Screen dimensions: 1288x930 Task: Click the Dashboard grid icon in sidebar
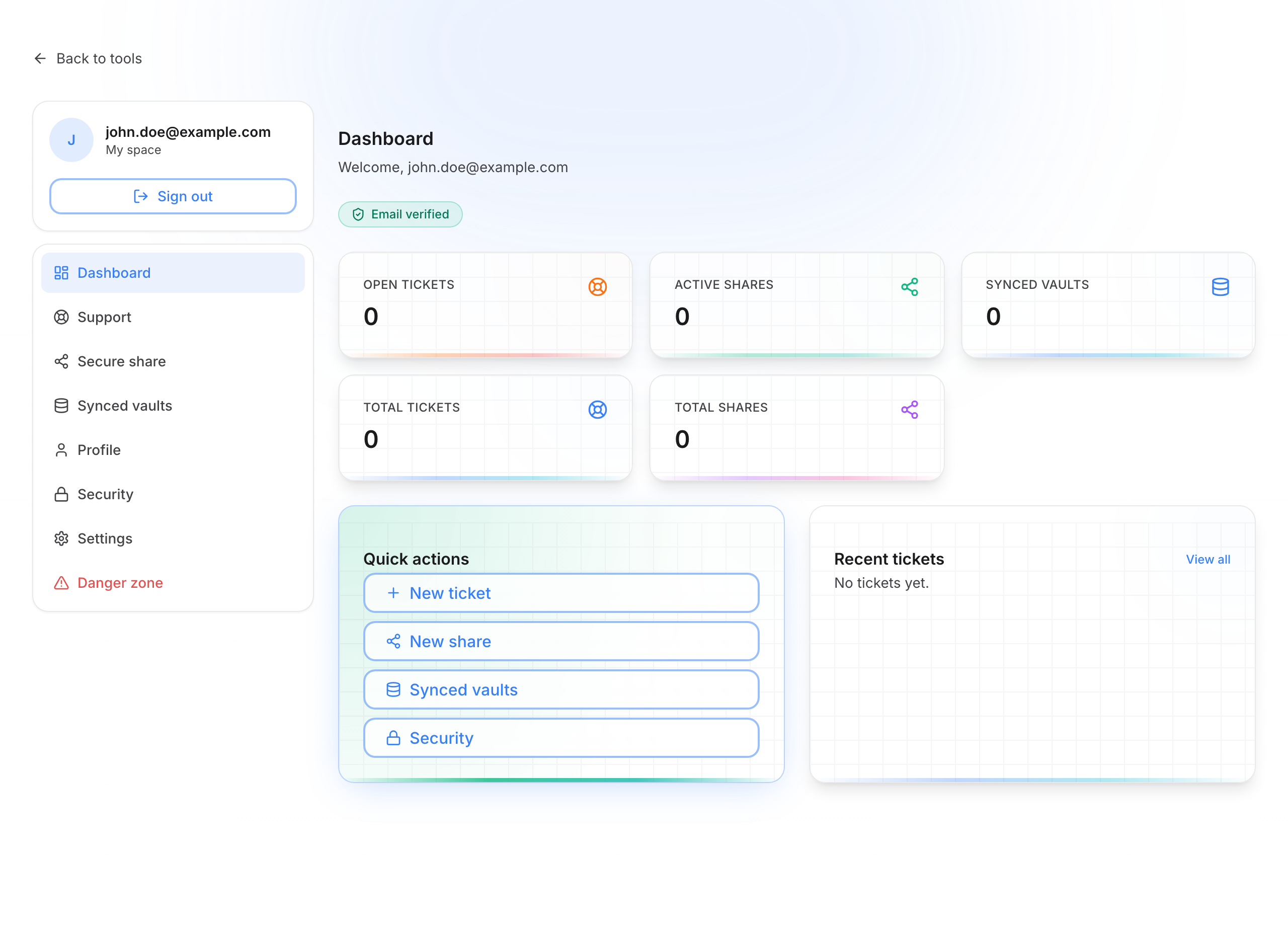(61, 273)
